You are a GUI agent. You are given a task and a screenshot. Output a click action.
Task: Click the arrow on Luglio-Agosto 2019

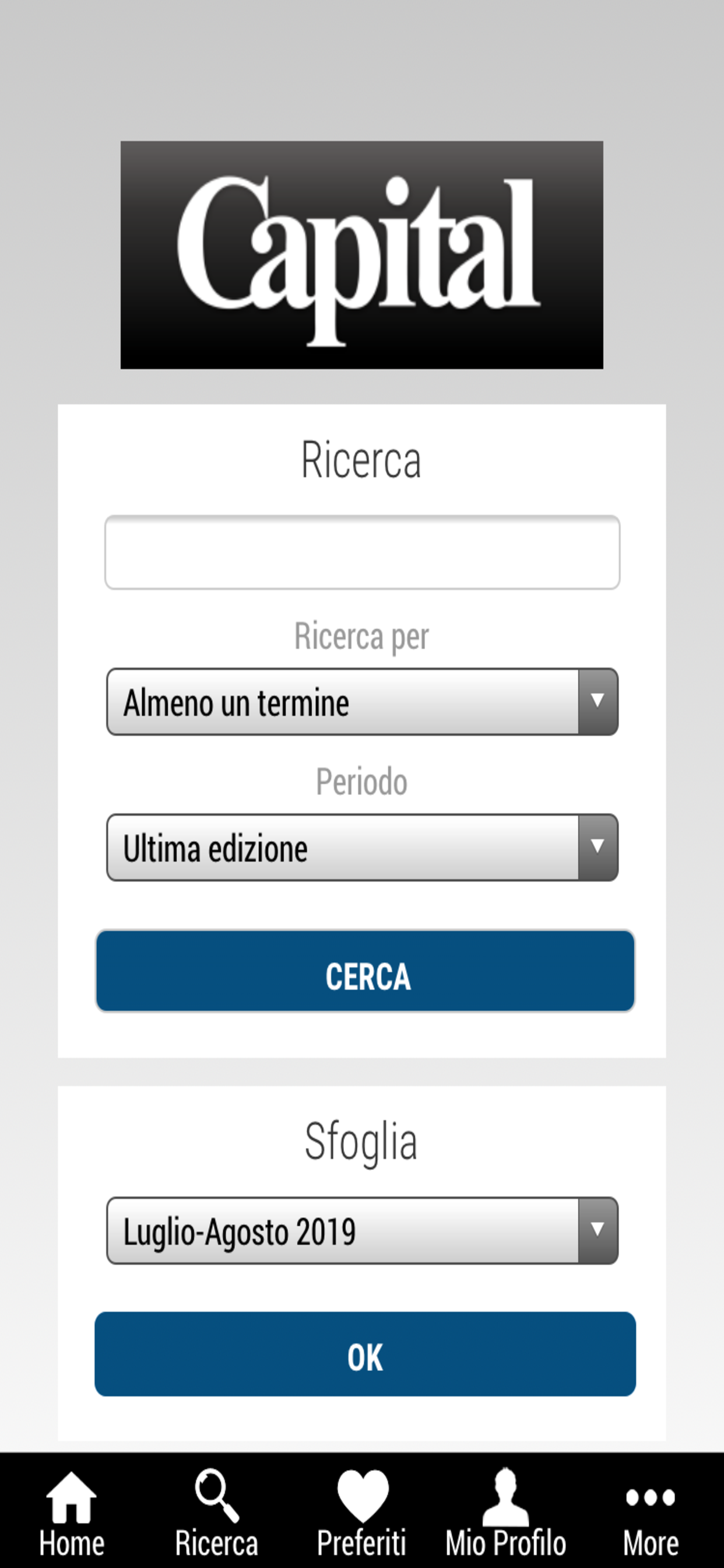pyautogui.click(x=598, y=1231)
